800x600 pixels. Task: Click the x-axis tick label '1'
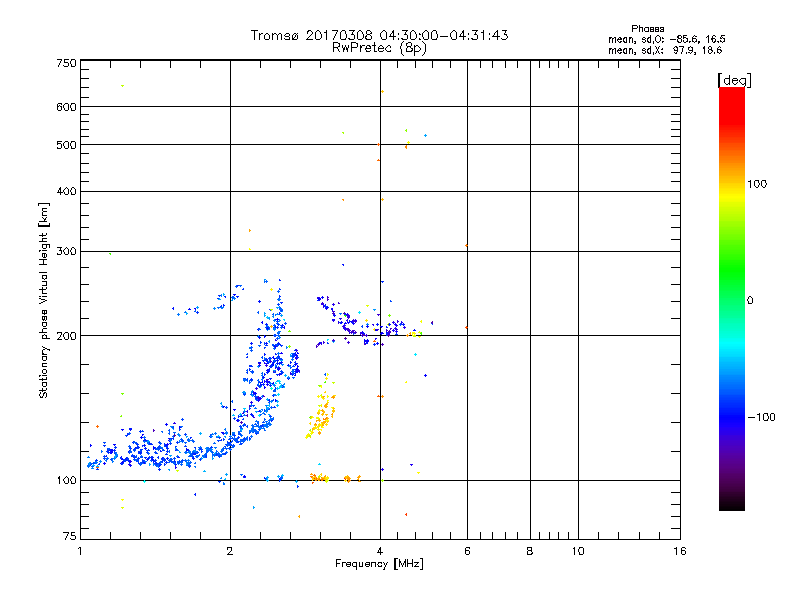[x=80, y=551]
